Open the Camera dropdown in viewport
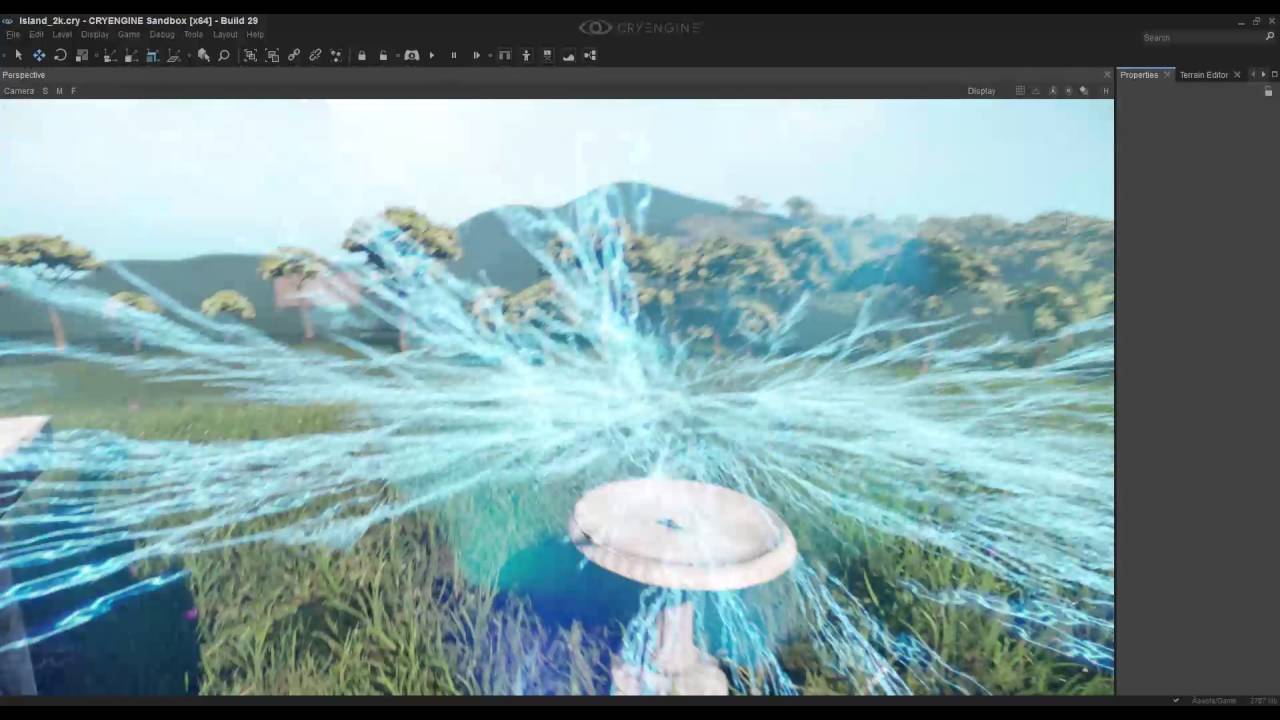The image size is (1280, 720). coord(19,91)
